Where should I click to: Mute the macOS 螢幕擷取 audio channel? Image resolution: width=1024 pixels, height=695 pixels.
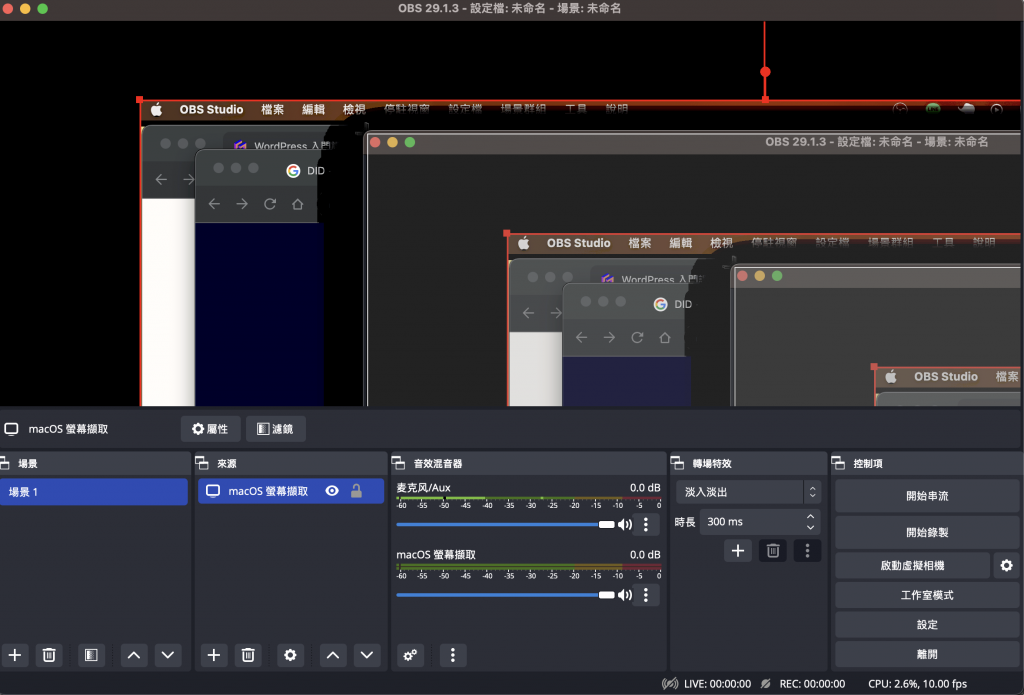click(x=625, y=594)
